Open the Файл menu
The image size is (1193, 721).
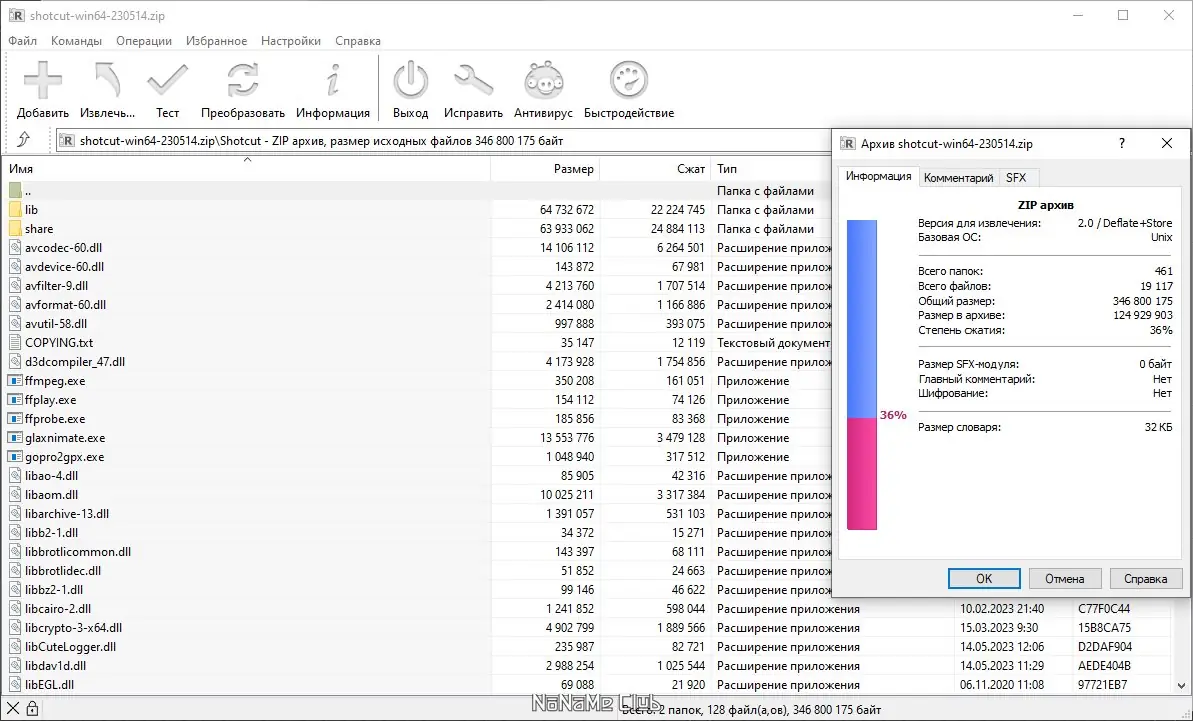point(23,41)
